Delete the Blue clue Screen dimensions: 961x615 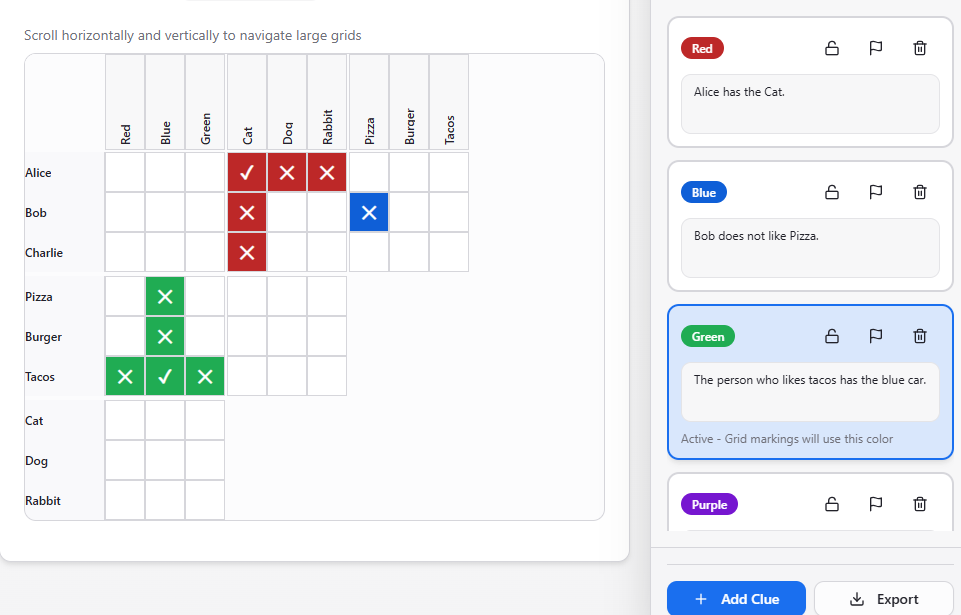(920, 192)
